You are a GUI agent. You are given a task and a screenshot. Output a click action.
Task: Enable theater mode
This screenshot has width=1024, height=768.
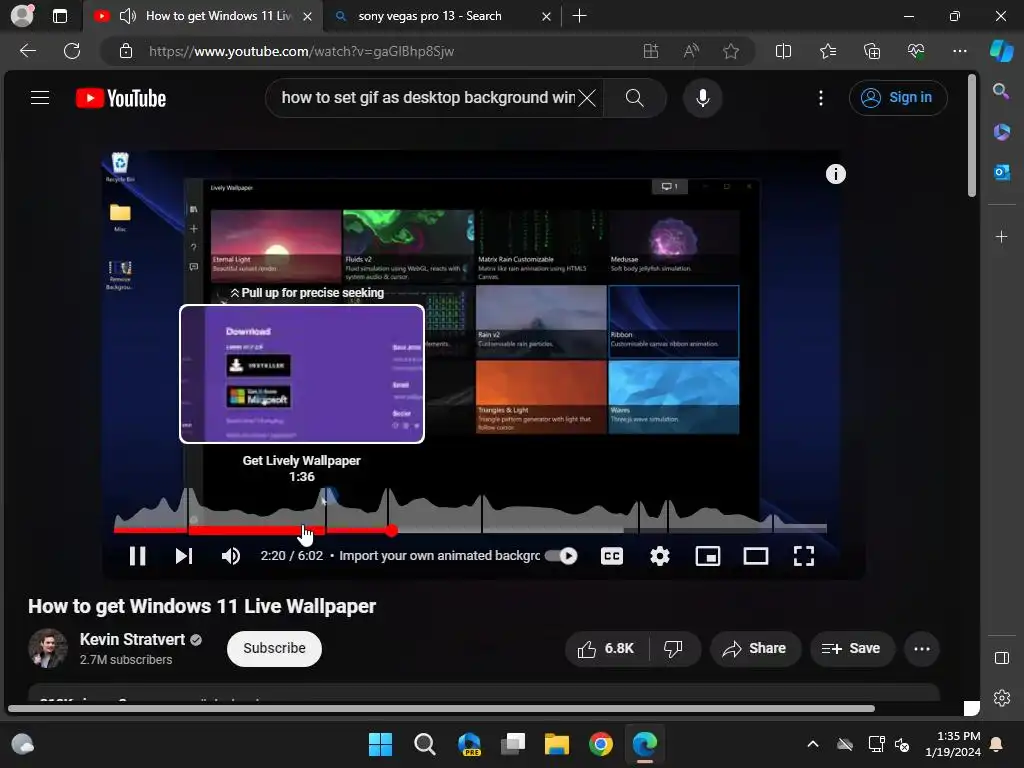pos(756,556)
